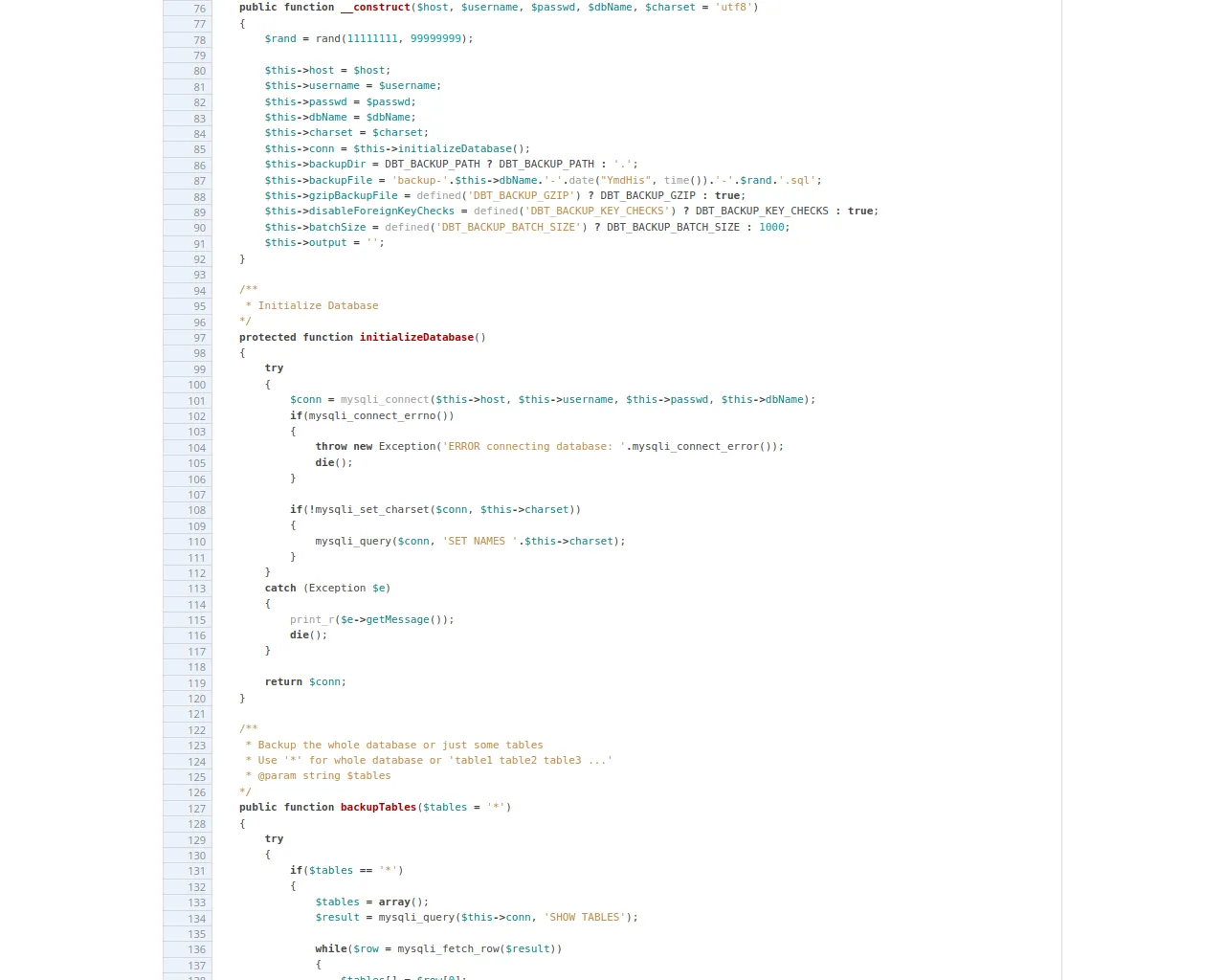
Task: Click the print_r($e->getMessage()) line
Action: click(x=372, y=620)
